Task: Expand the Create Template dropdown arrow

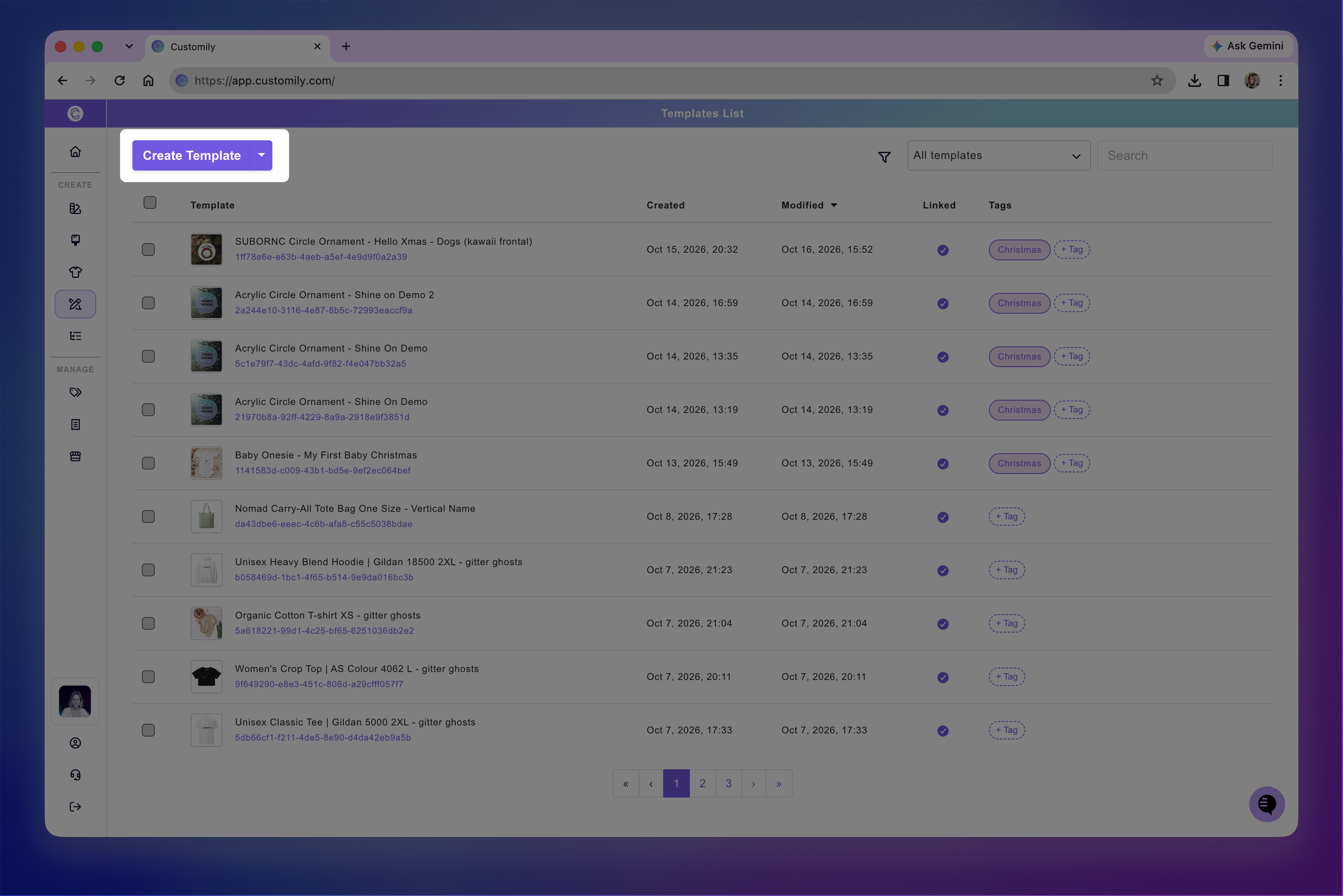Action: click(261, 155)
